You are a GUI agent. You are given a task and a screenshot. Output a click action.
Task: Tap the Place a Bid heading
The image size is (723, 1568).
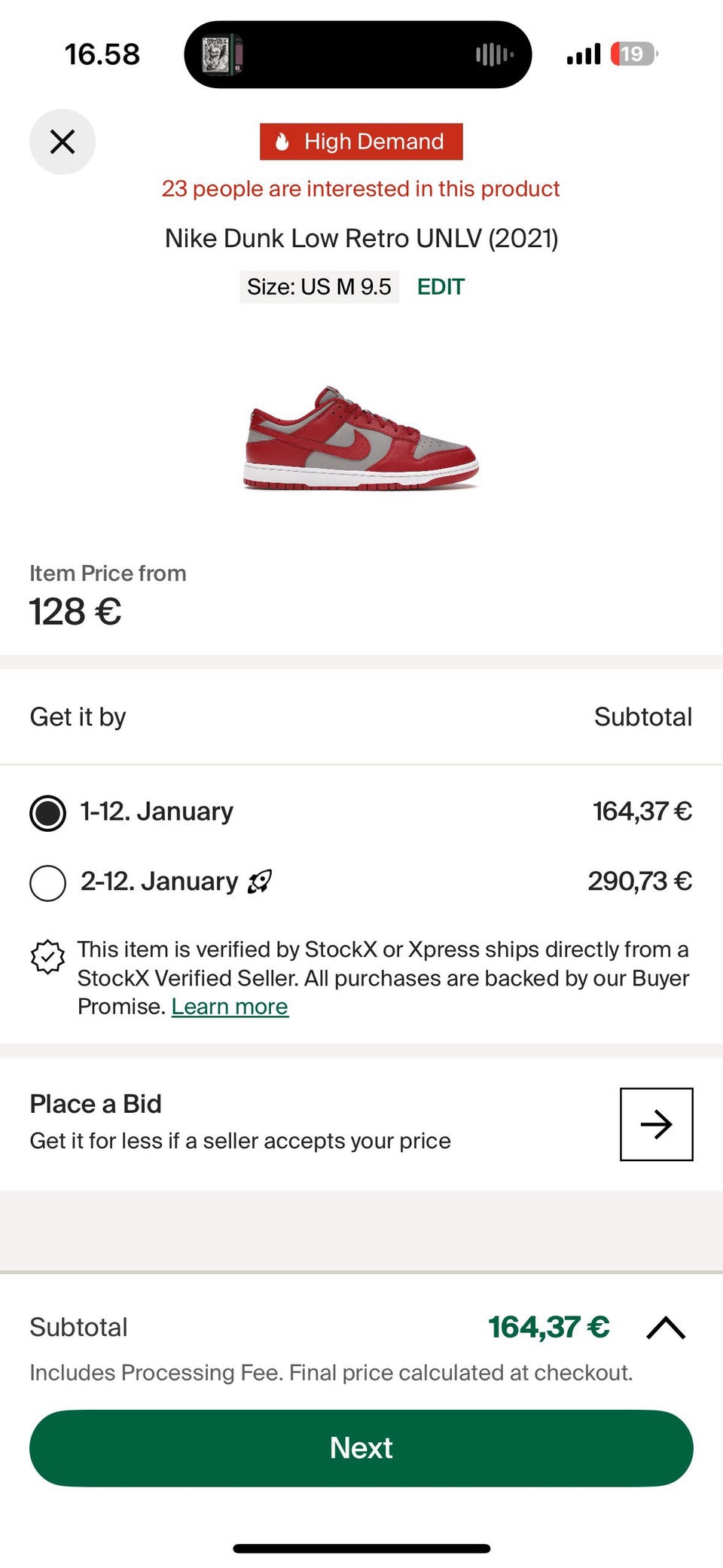tap(96, 1104)
